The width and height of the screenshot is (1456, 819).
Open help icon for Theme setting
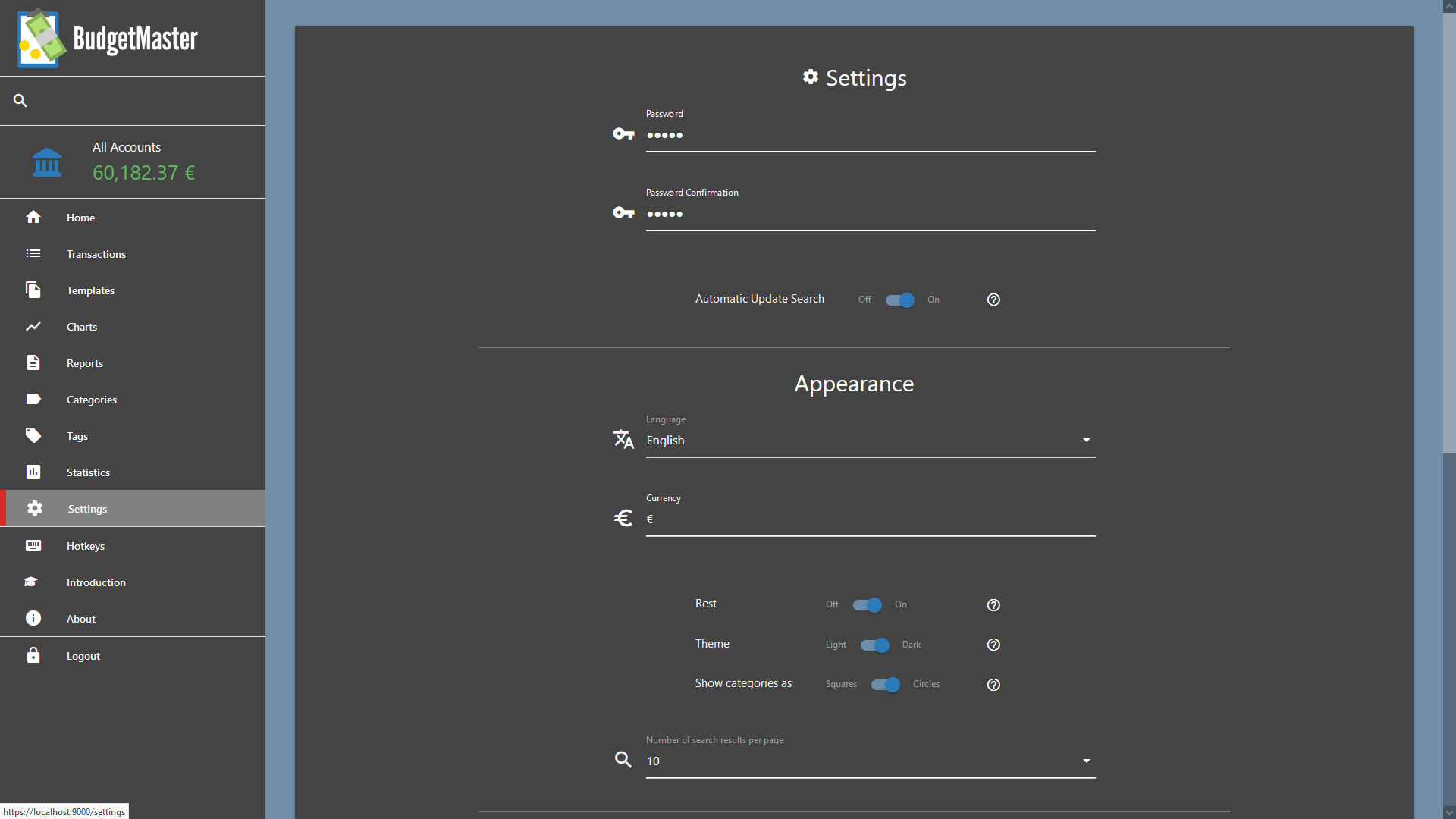[x=993, y=645]
